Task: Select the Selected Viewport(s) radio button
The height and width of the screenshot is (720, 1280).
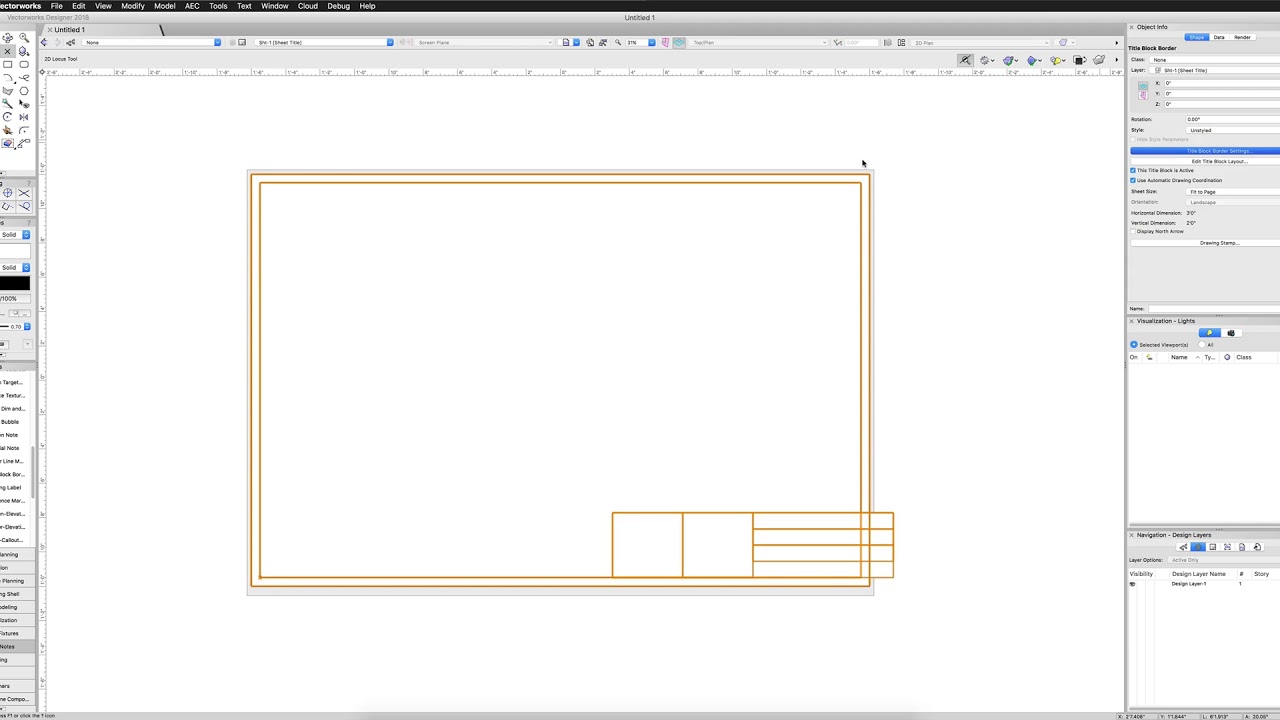Action: point(1133,345)
